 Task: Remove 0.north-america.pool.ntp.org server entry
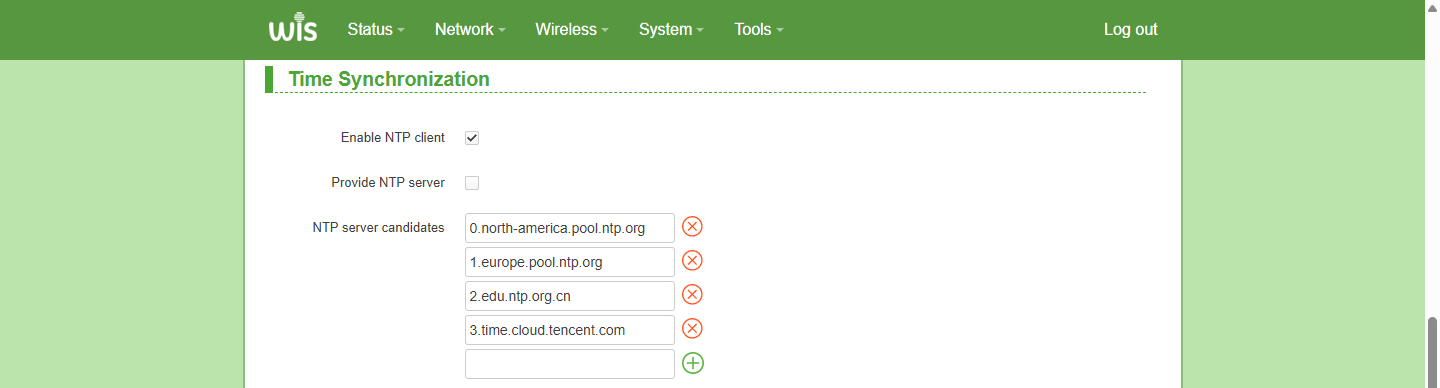(x=692, y=227)
